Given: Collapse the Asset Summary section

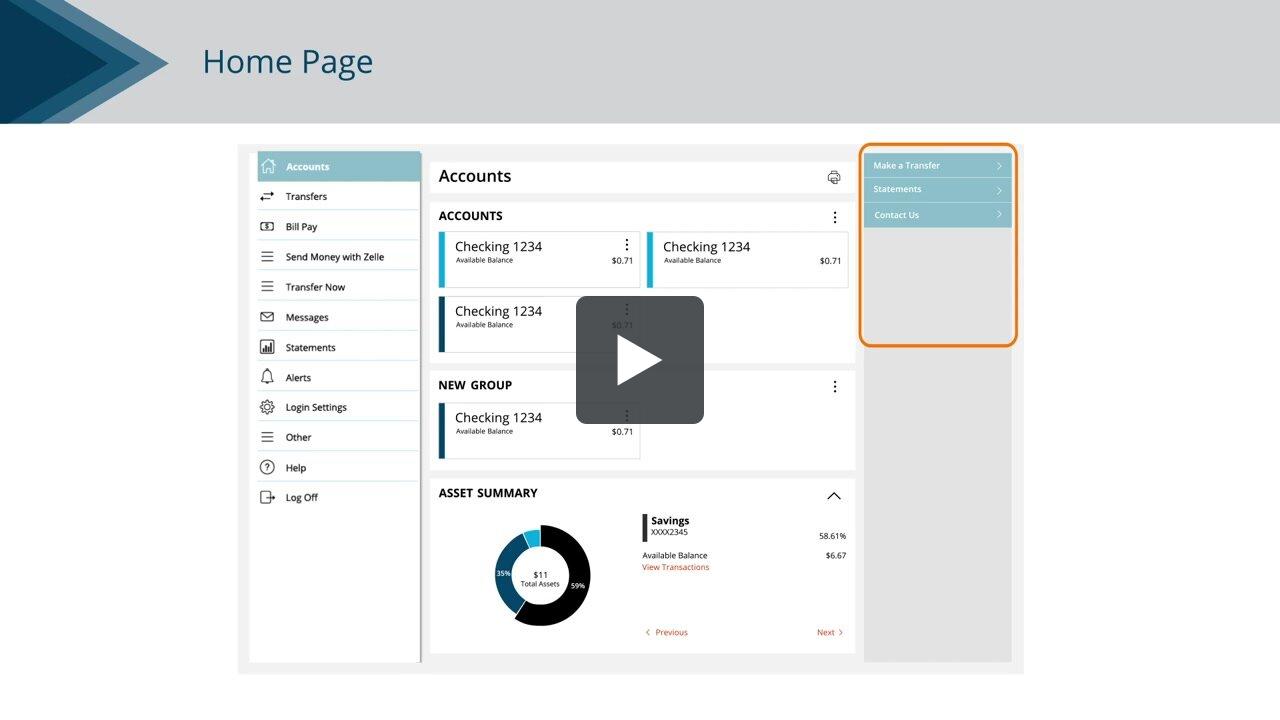Looking at the screenshot, I should pyautogui.click(x=834, y=496).
